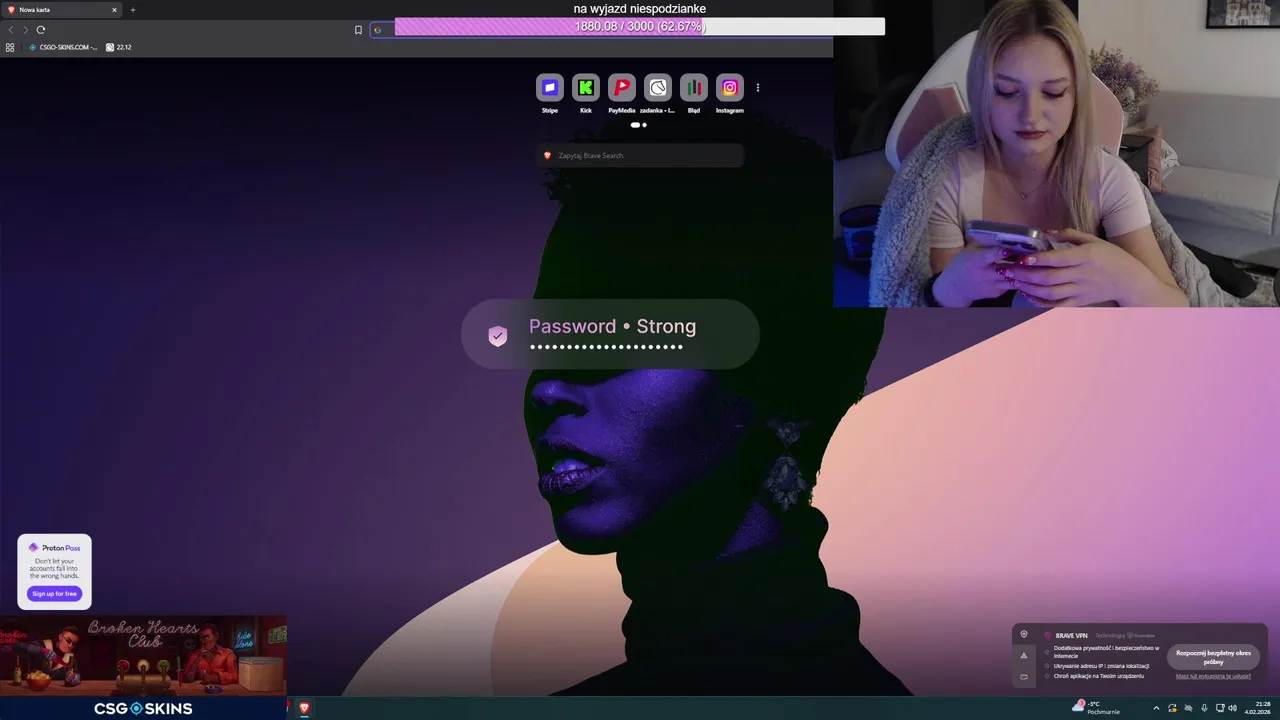This screenshot has height=720, width=1280.
Task: Click the CSGO SKINS logo banner
Action: click(x=143, y=708)
